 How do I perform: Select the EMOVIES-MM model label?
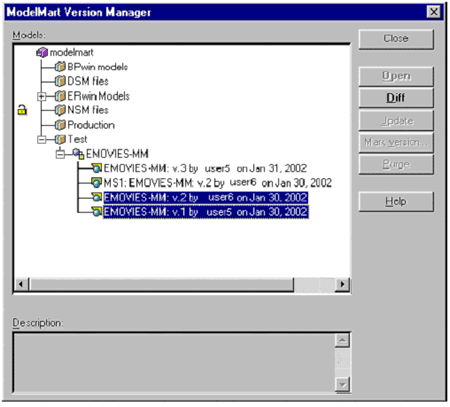click(117, 154)
